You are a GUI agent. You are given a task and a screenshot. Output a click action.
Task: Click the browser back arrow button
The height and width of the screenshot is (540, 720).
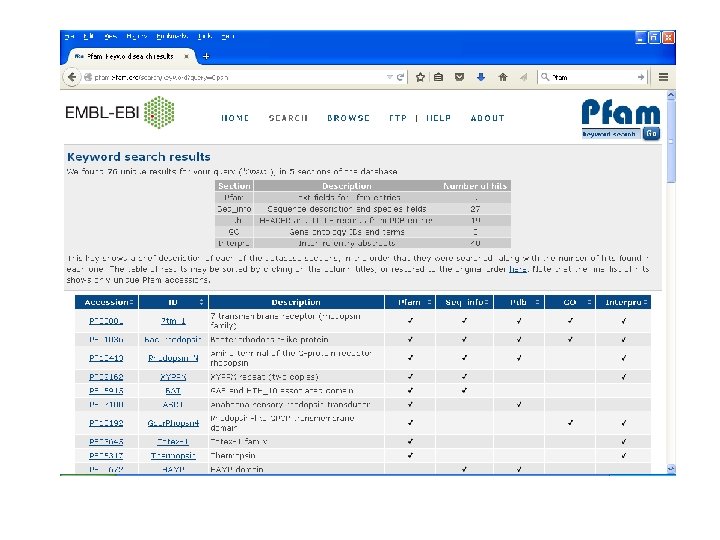(72, 77)
